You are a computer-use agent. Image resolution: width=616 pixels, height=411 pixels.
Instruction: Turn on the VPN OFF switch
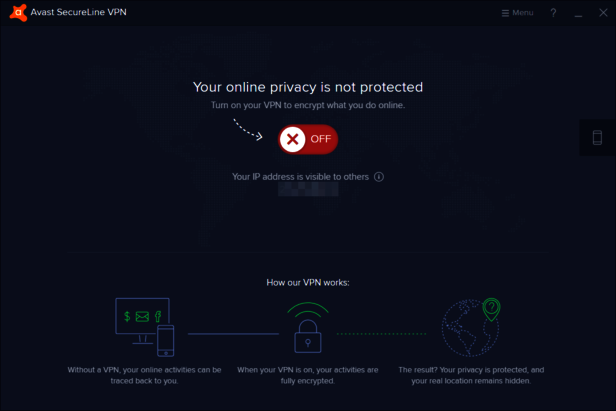(308, 139)
